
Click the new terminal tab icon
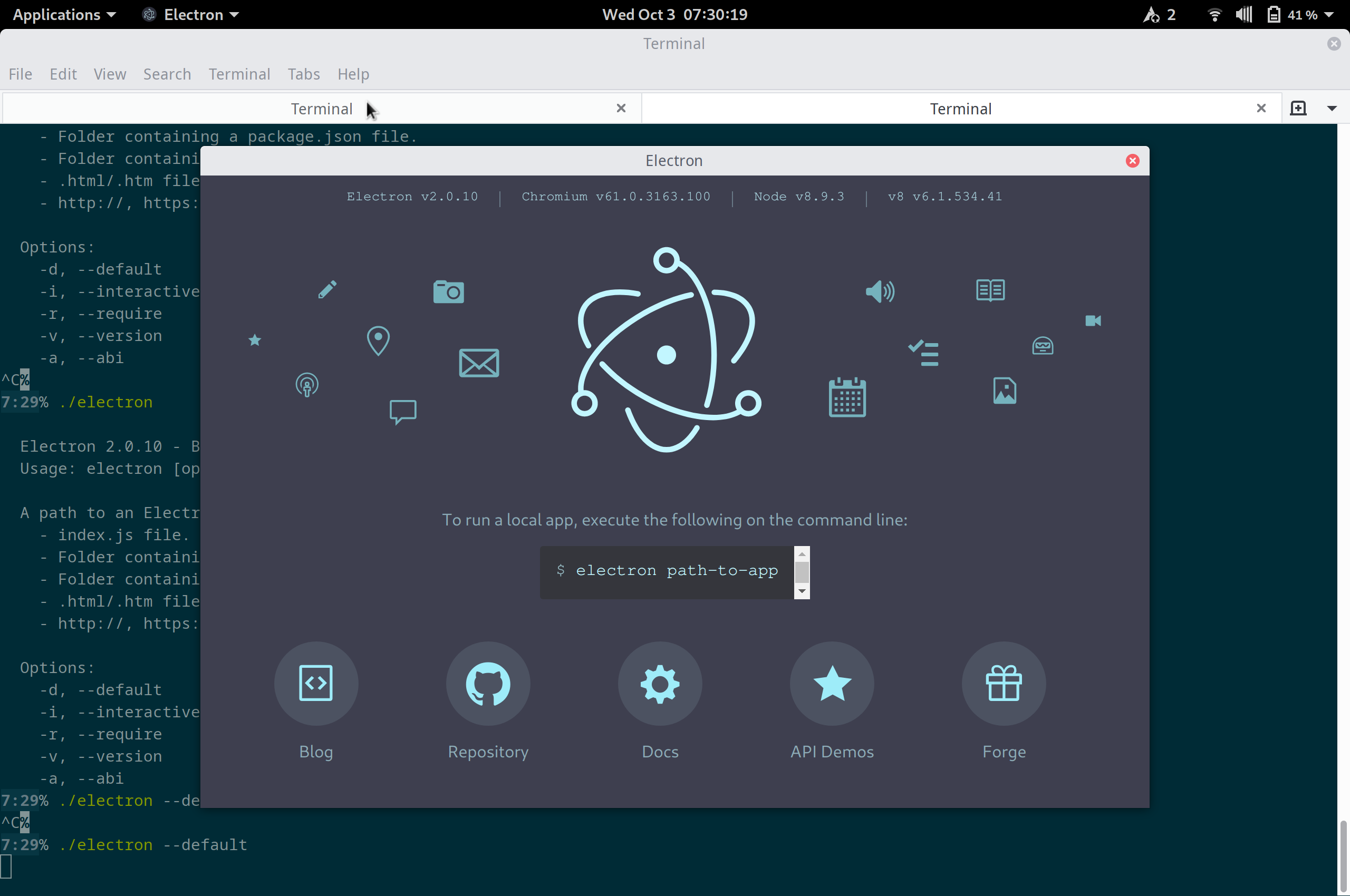[x=1298, y=108]
